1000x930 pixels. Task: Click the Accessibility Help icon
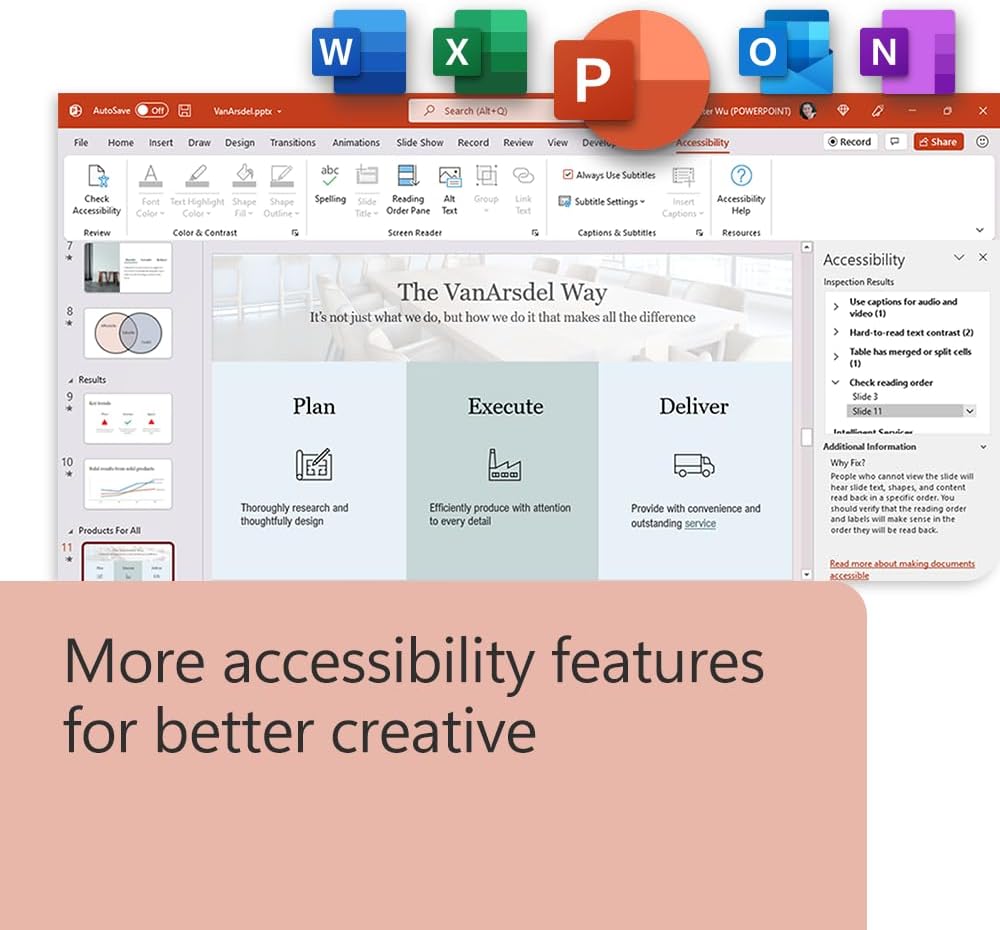(741, 191)
